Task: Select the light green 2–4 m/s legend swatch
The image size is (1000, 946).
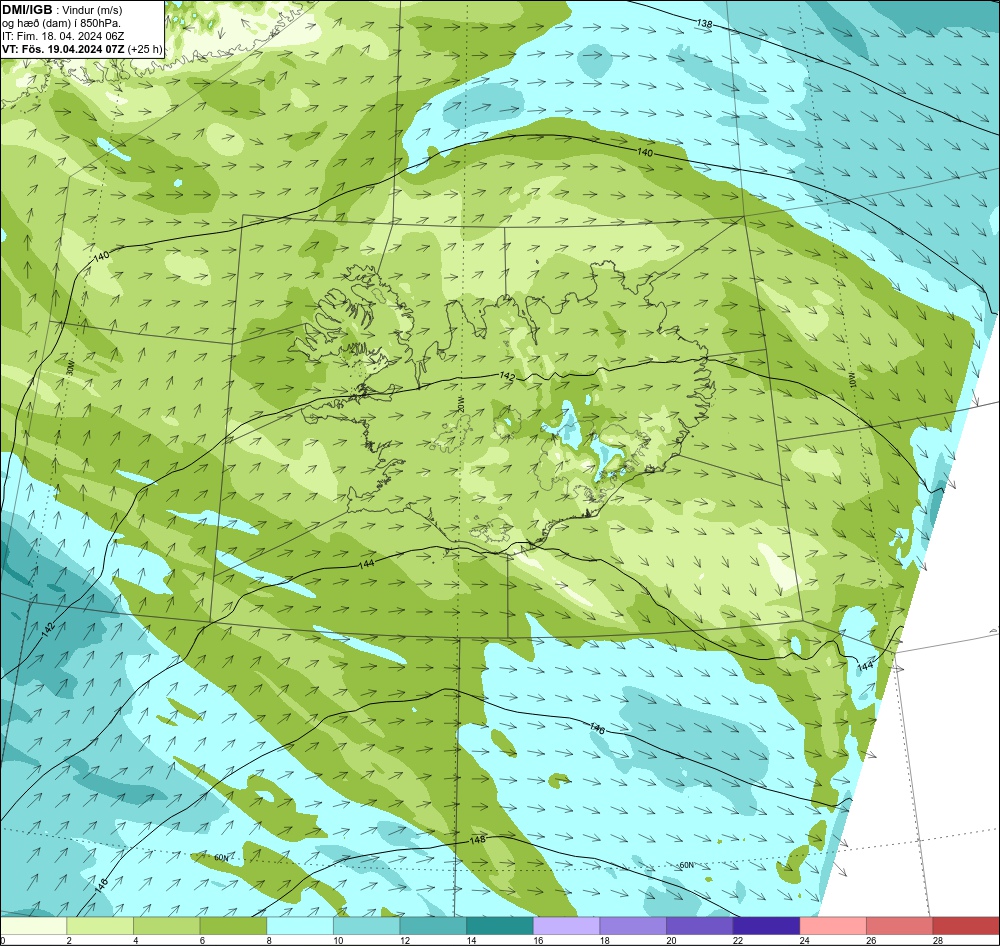Action: click(99, 926)
